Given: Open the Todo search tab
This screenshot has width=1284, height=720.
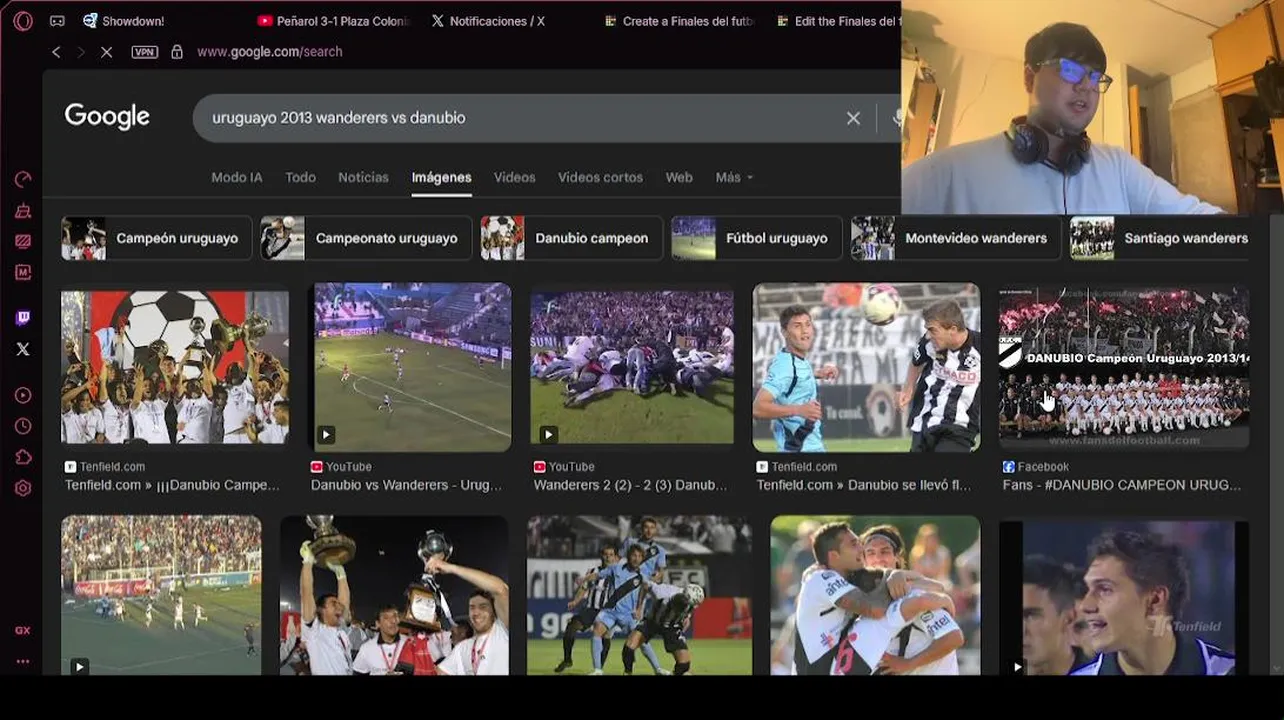Looking at the screenshot, I should tap(300, 177).
